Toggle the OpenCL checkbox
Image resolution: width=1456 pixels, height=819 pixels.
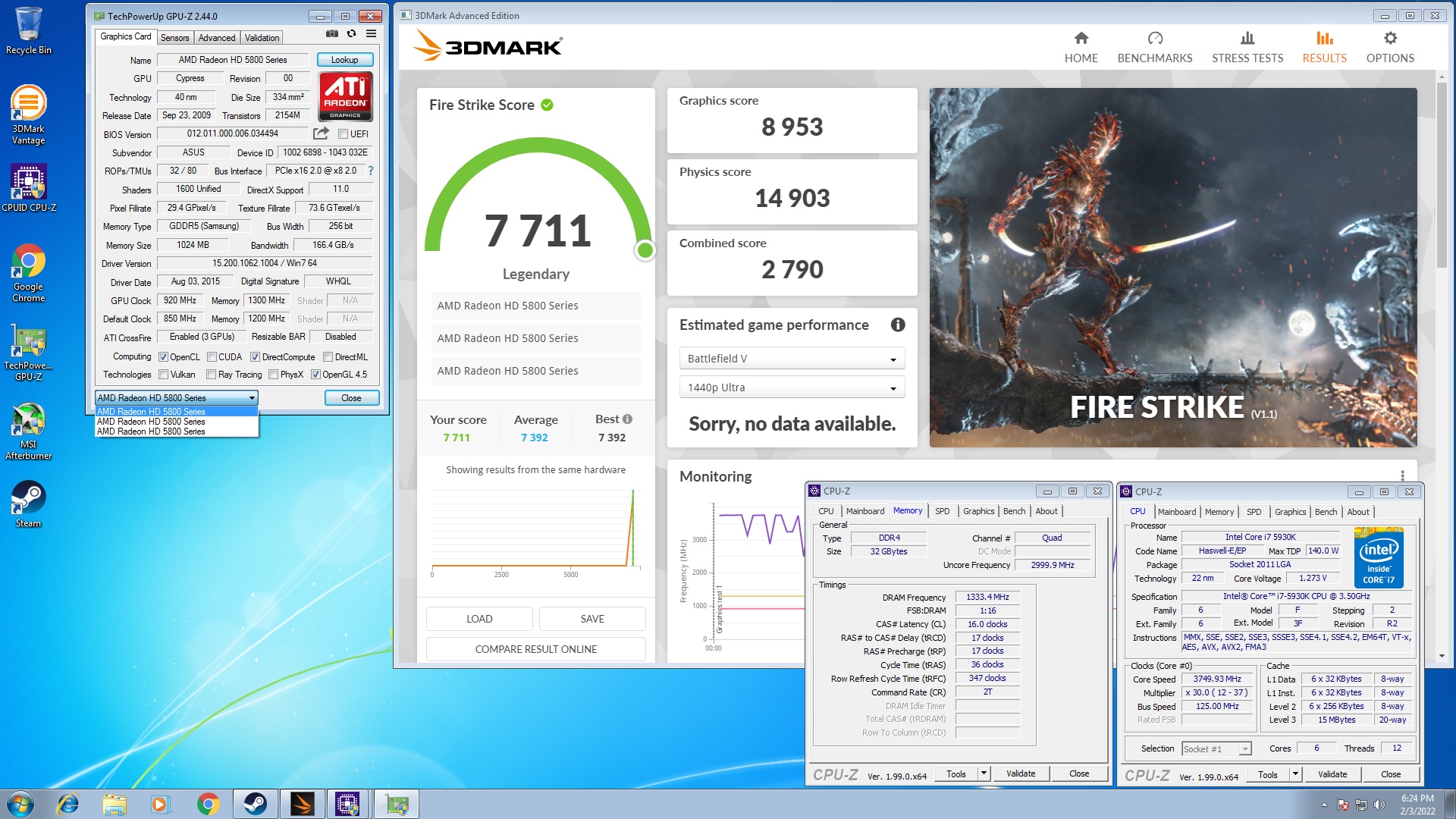click(x=163, y=357)
